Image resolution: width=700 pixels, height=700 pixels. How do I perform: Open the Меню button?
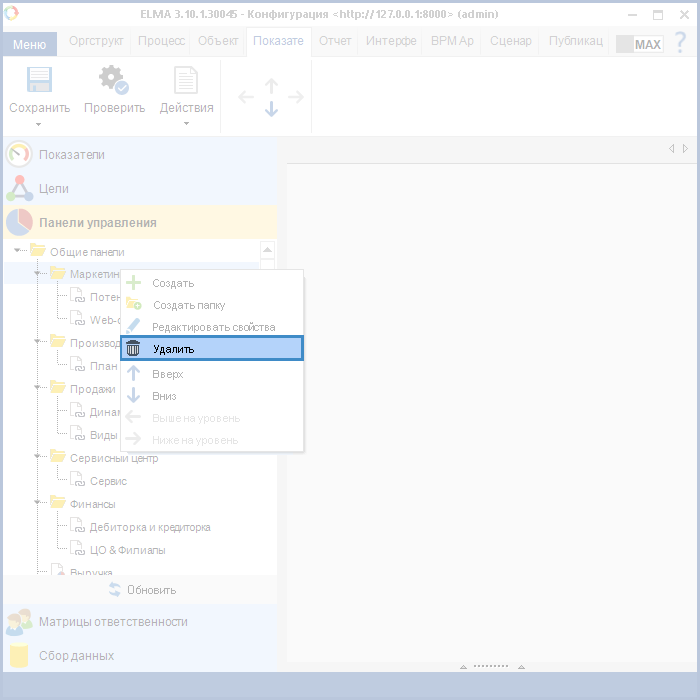tap(29, 44)
